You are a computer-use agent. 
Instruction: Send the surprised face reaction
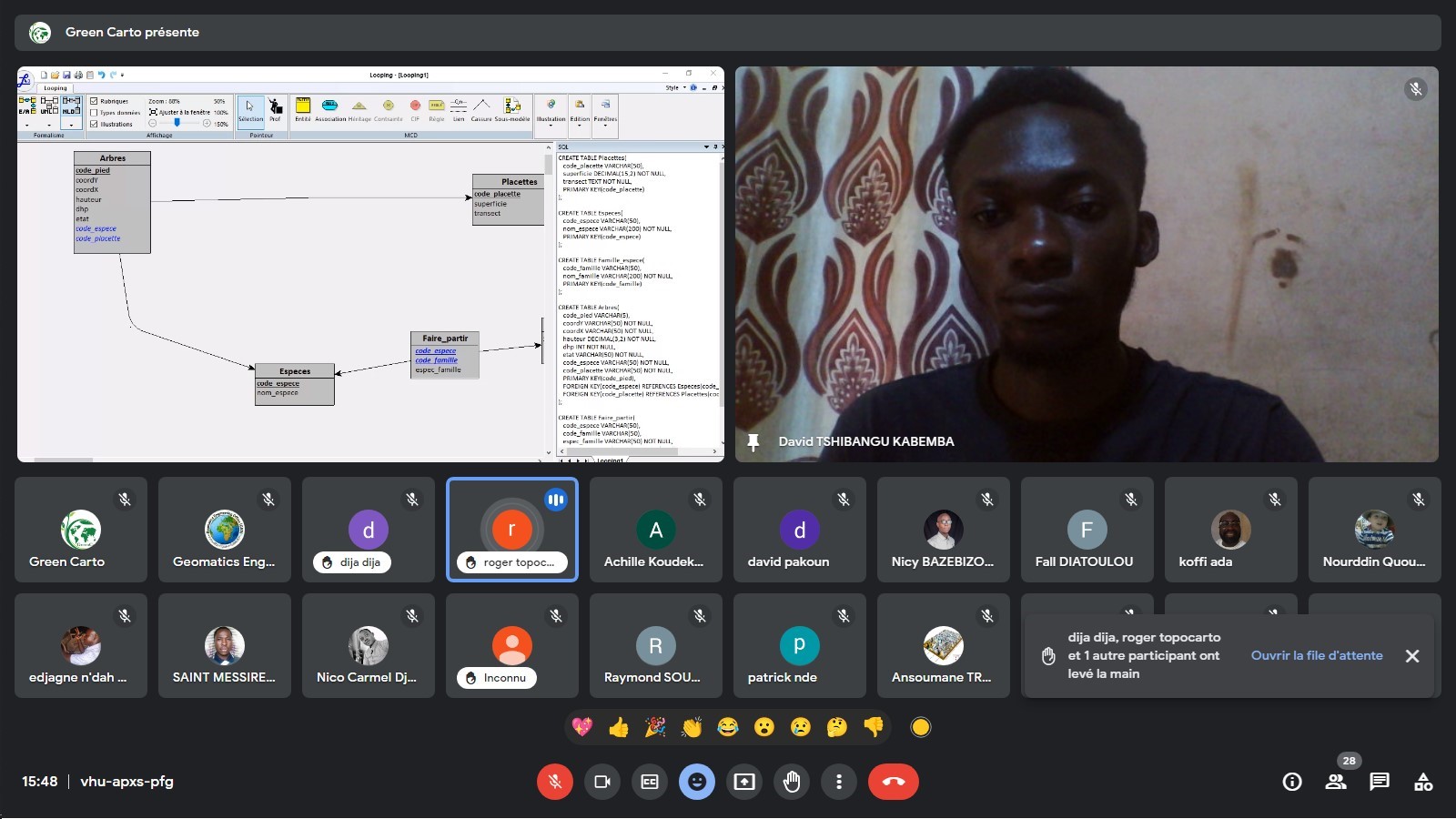tap(764, 727)
